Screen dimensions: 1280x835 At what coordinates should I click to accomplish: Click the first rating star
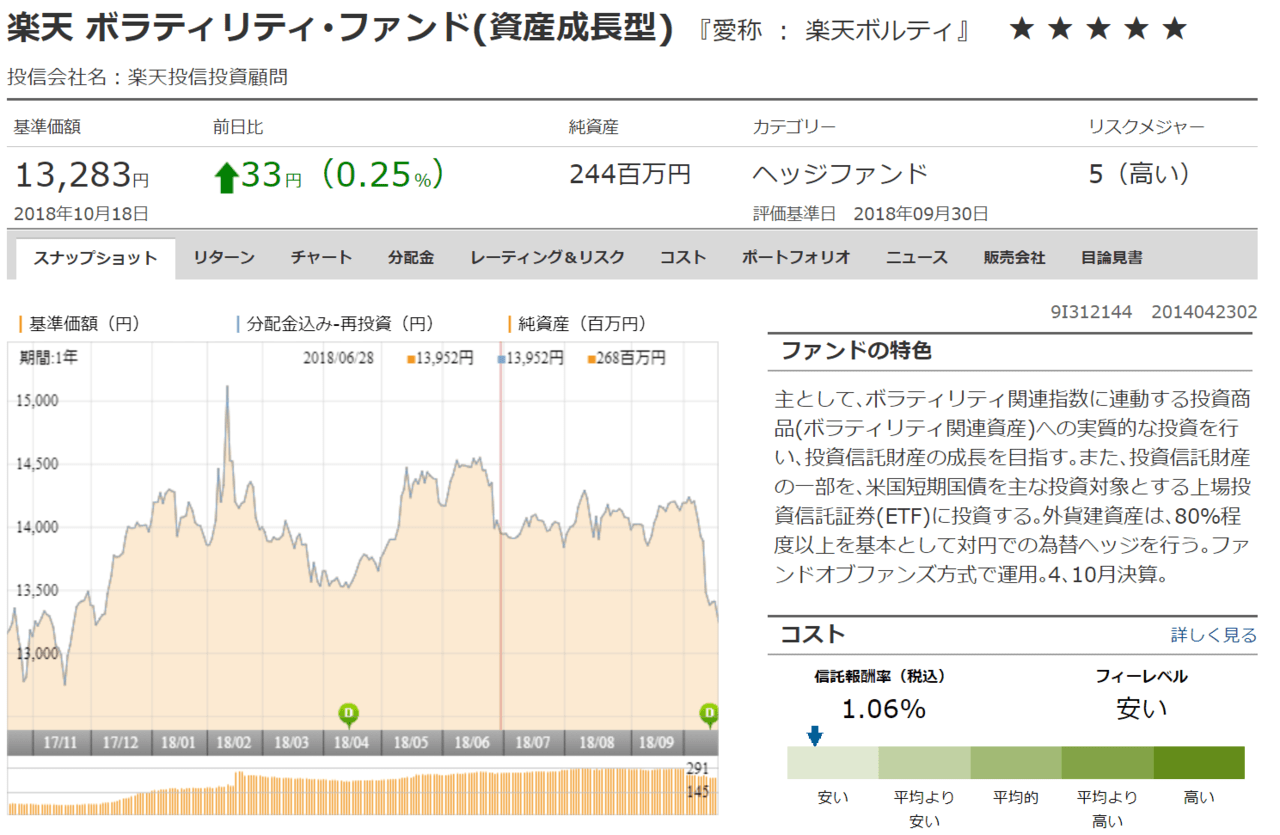tap(1021, 29)
